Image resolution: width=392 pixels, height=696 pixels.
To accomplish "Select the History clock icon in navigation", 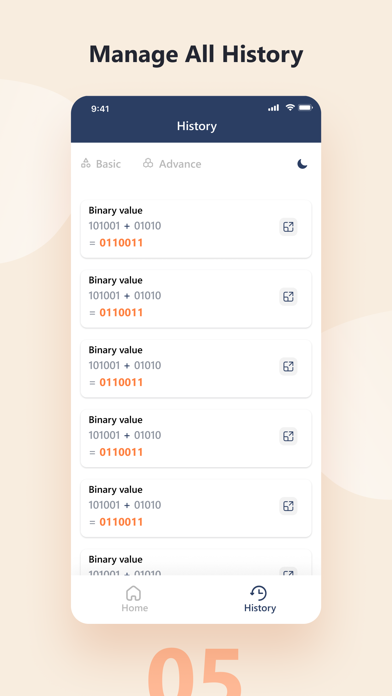I will 259,593.
